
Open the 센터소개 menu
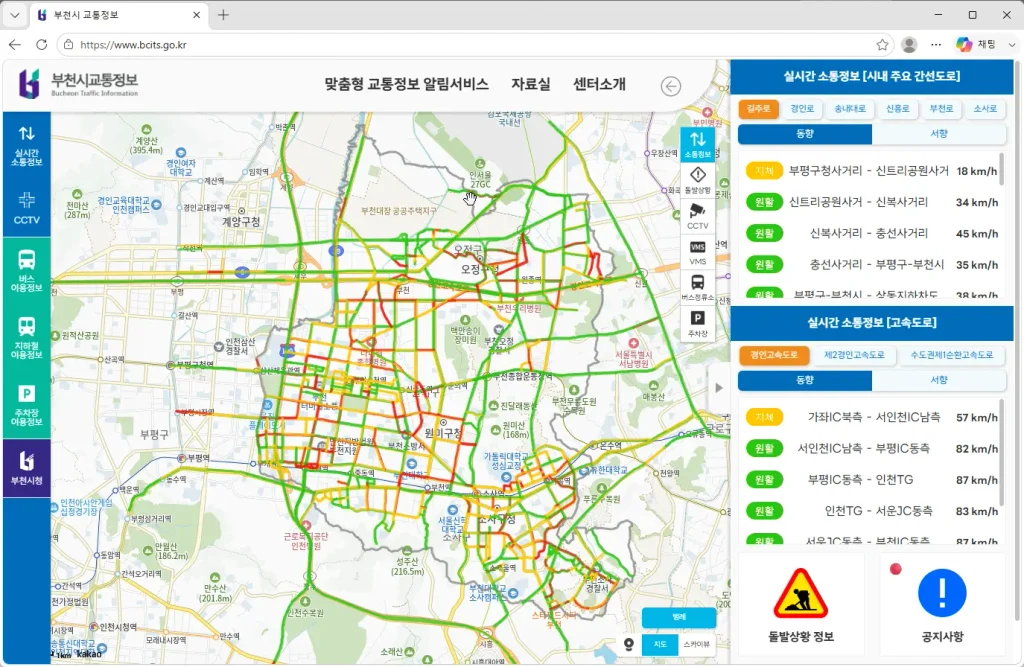coord(600,84)
